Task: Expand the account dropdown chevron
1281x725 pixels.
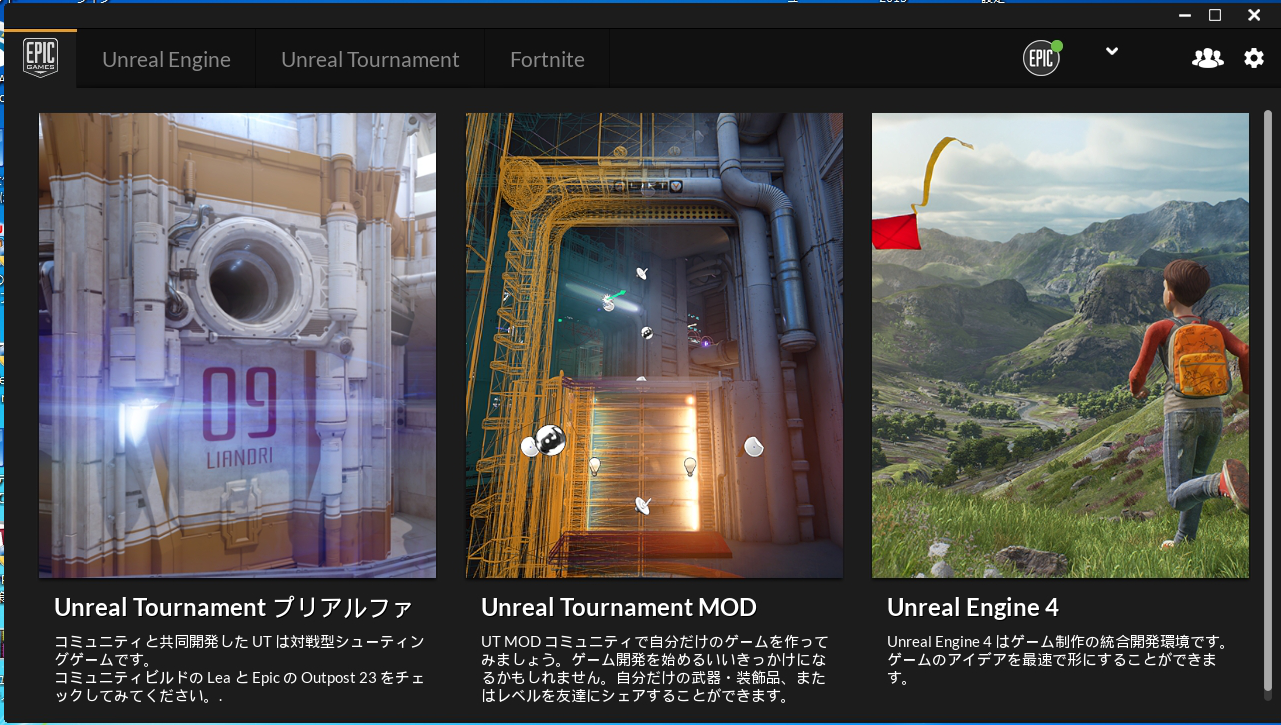Action: [1111, 52]
